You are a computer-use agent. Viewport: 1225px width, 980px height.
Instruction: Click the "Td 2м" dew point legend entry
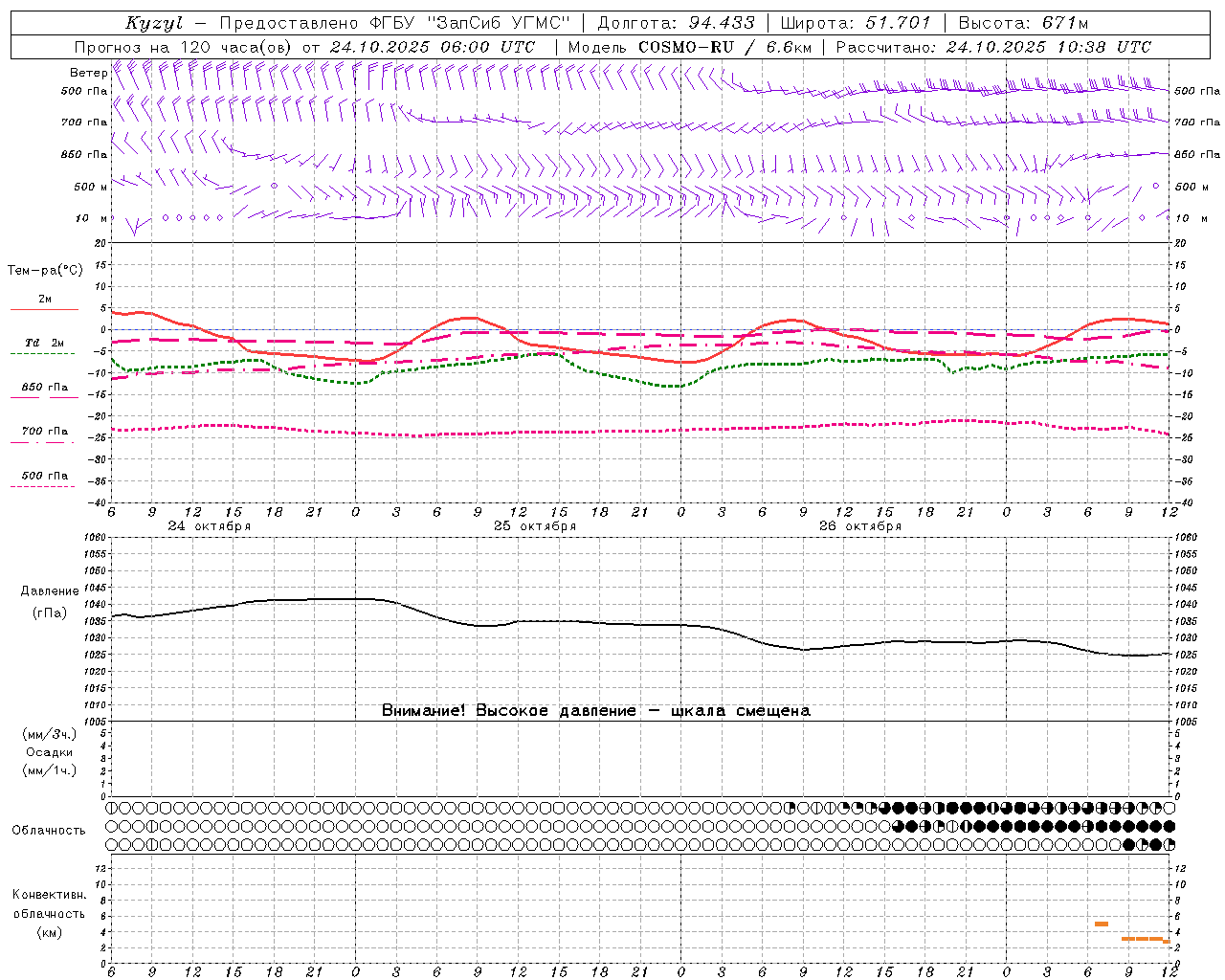tap(44, 343)
